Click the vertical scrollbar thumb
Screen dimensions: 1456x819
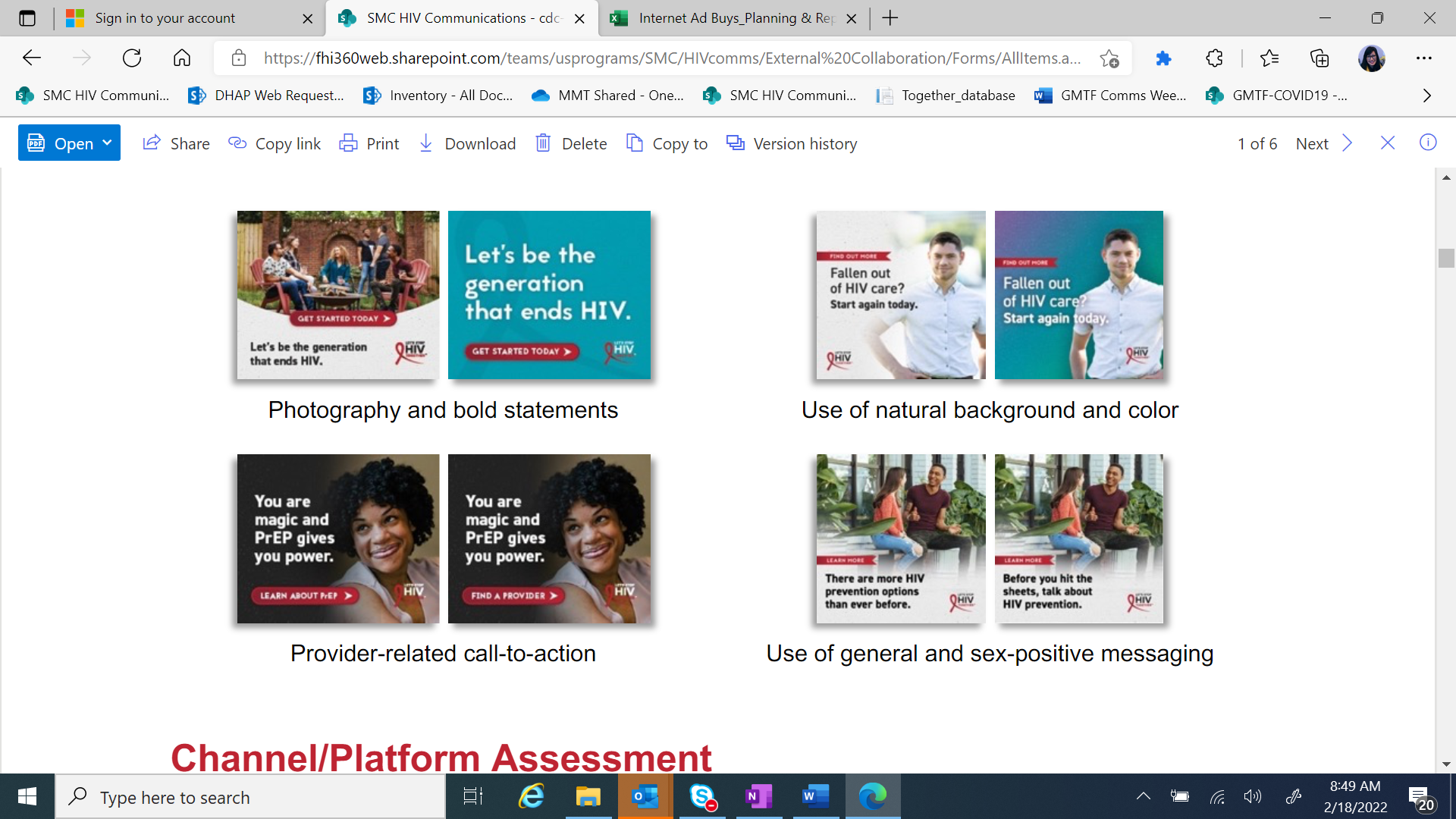click(x=1446, y=258)
